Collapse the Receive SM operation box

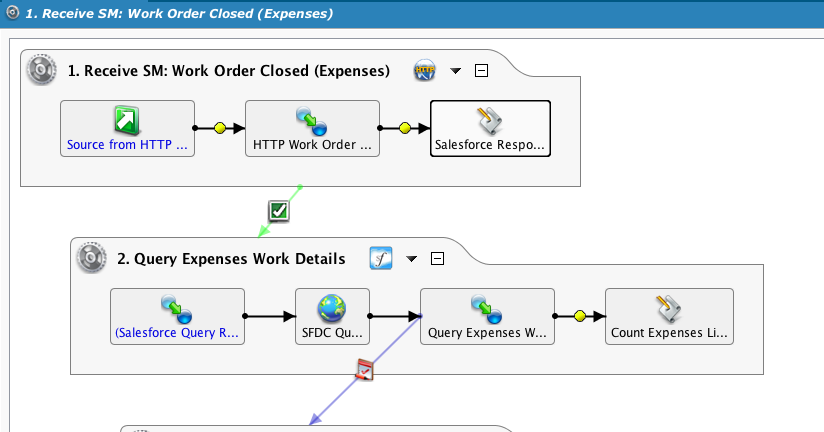click(x=481, y=71)
